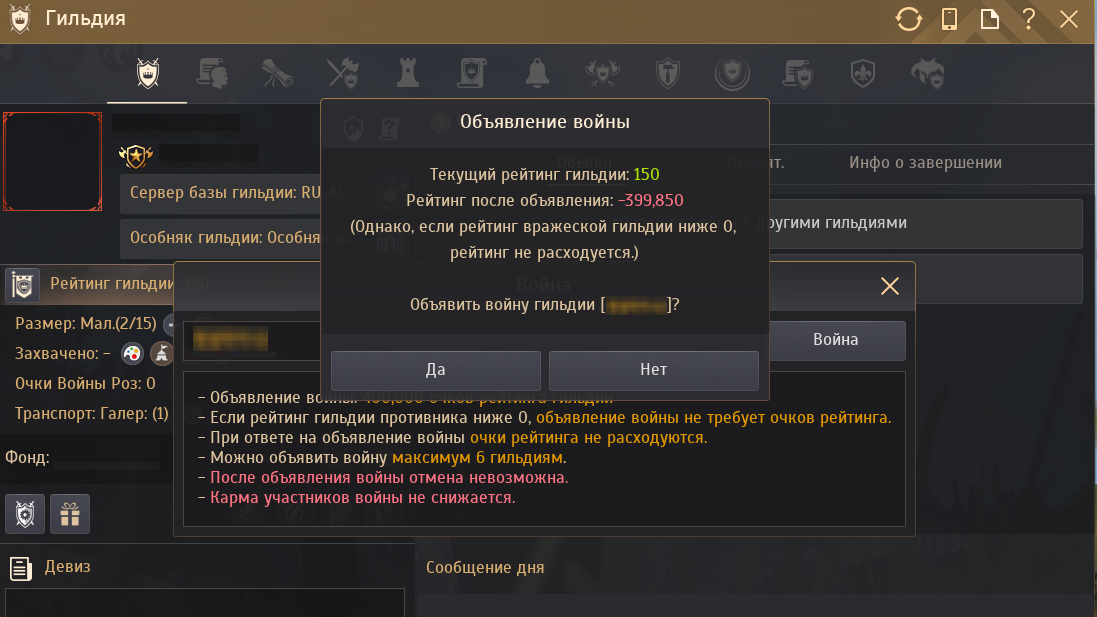Click the Девиз text box
This screenshot has width=1097, height=617.
pyautogui.click(x=205, y=602)
